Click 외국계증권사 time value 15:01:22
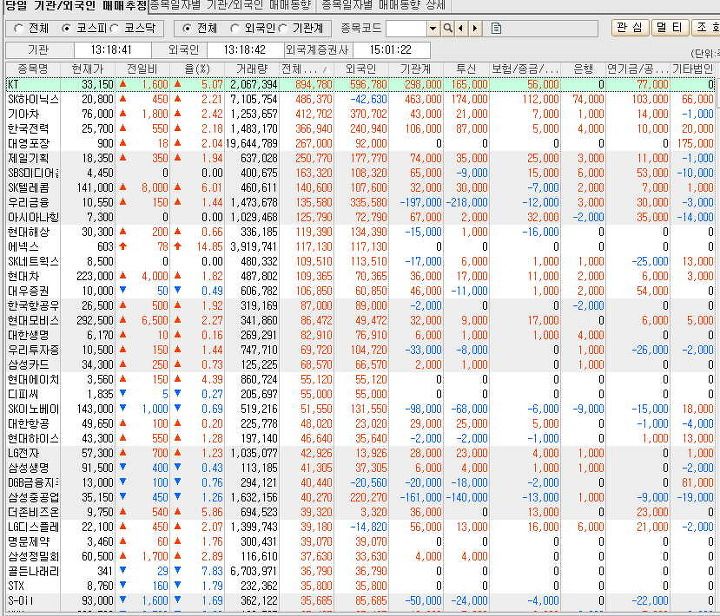The image size is (720, 616). tap(390, 50)
